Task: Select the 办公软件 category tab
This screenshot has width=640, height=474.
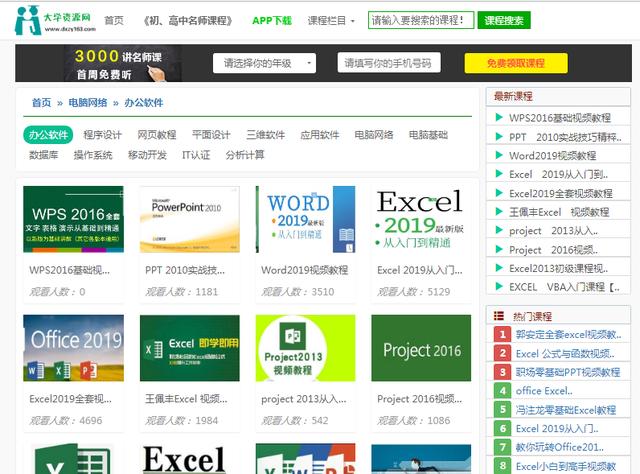Action: (48, 135)
